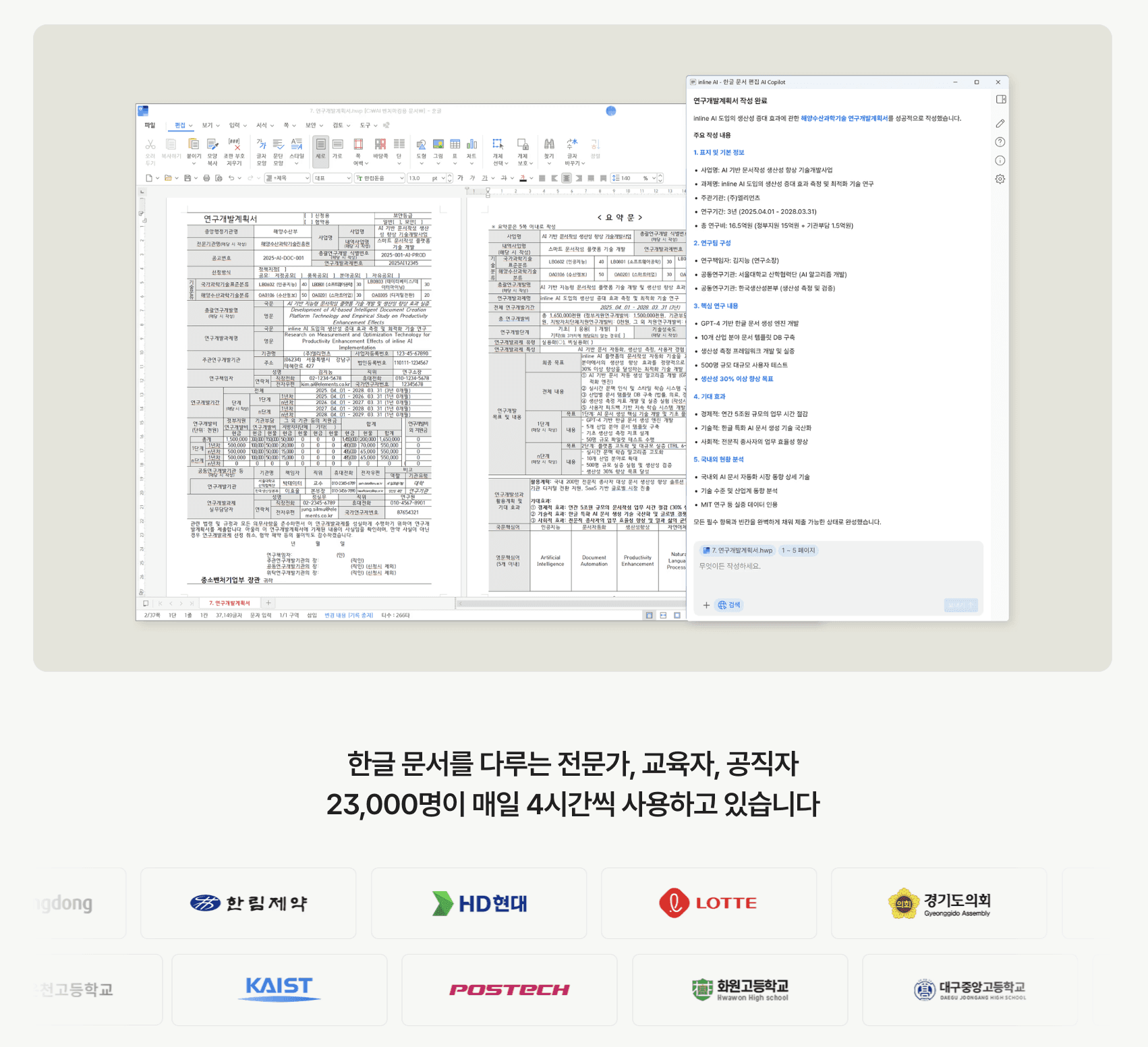This screenshot has height=1047, width=1148.
Task: Click the Save disk icon in toolbar
Action: 188,178
